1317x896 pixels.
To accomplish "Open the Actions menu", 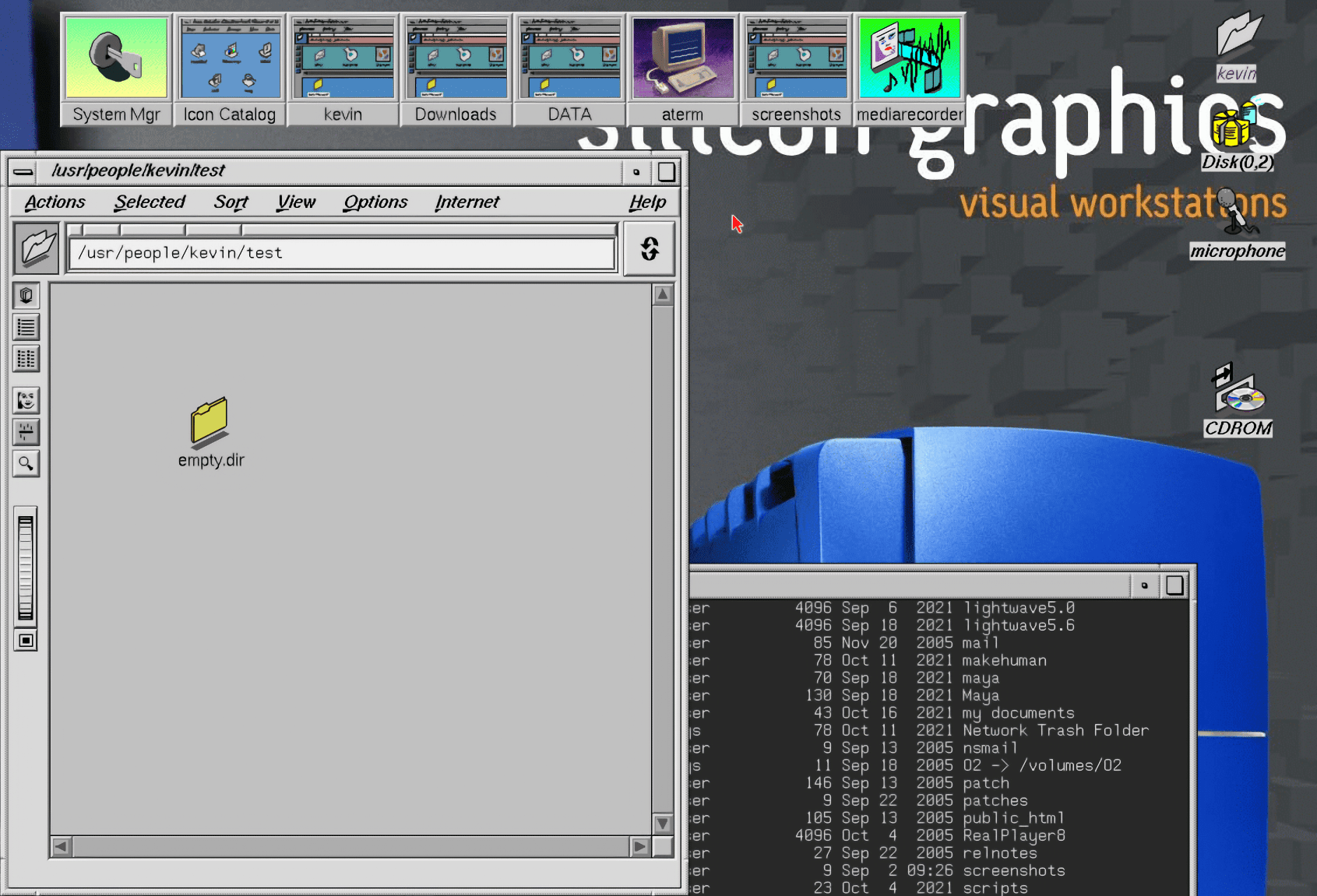I will [55, 202].
